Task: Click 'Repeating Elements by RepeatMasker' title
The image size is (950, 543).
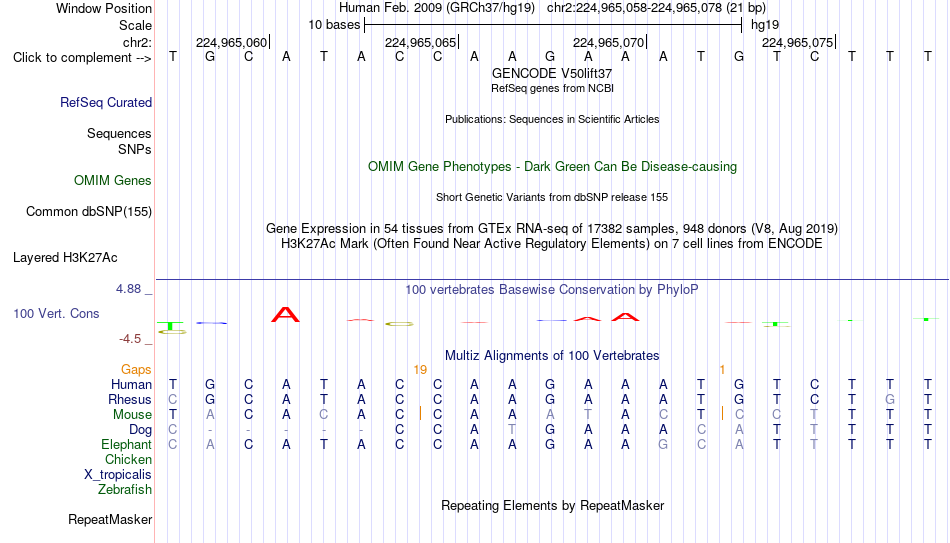Action: tap(553, 505)
